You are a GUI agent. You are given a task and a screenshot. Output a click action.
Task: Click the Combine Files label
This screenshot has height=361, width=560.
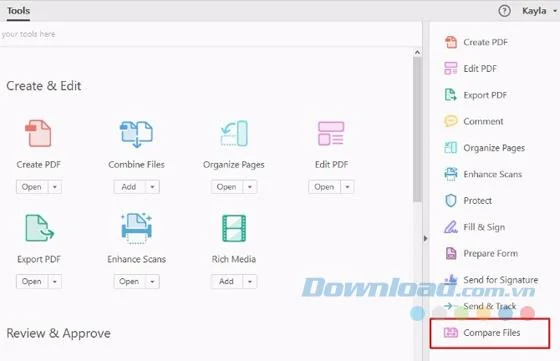136,164
